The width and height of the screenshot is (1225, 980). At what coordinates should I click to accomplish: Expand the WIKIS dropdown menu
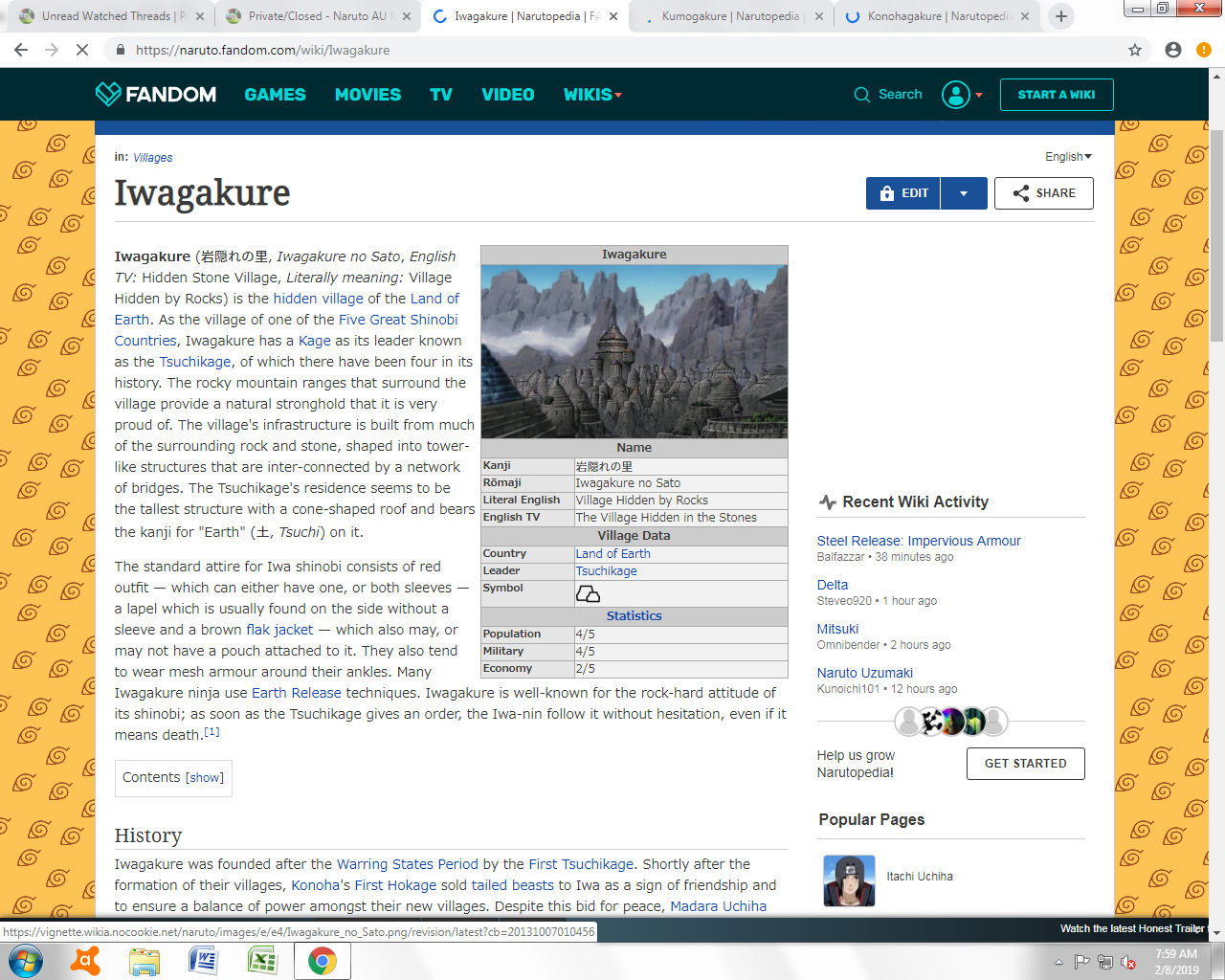(x=592, y=95)
